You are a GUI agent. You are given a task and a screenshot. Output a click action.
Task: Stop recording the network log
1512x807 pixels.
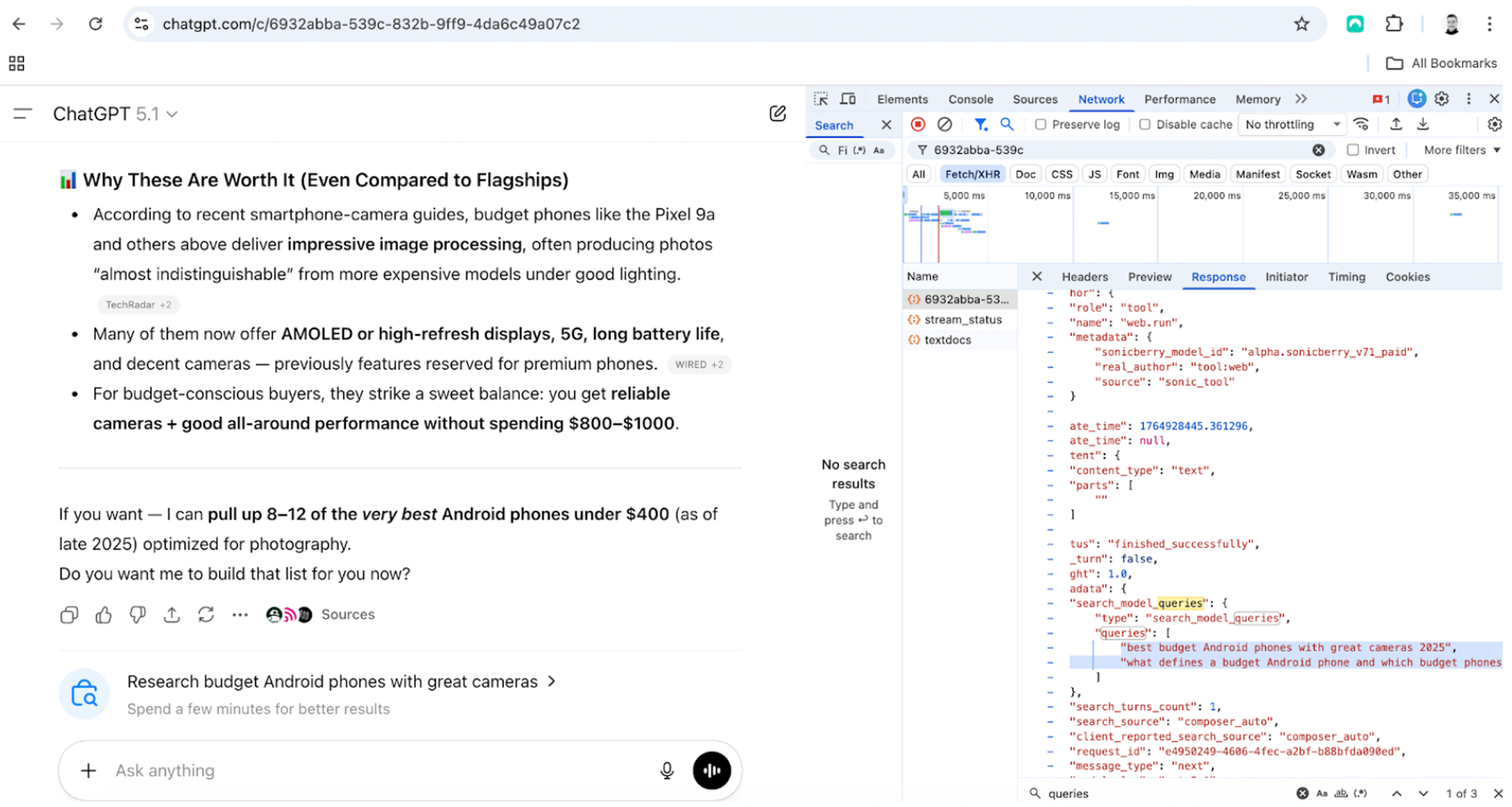pos(918,124)
